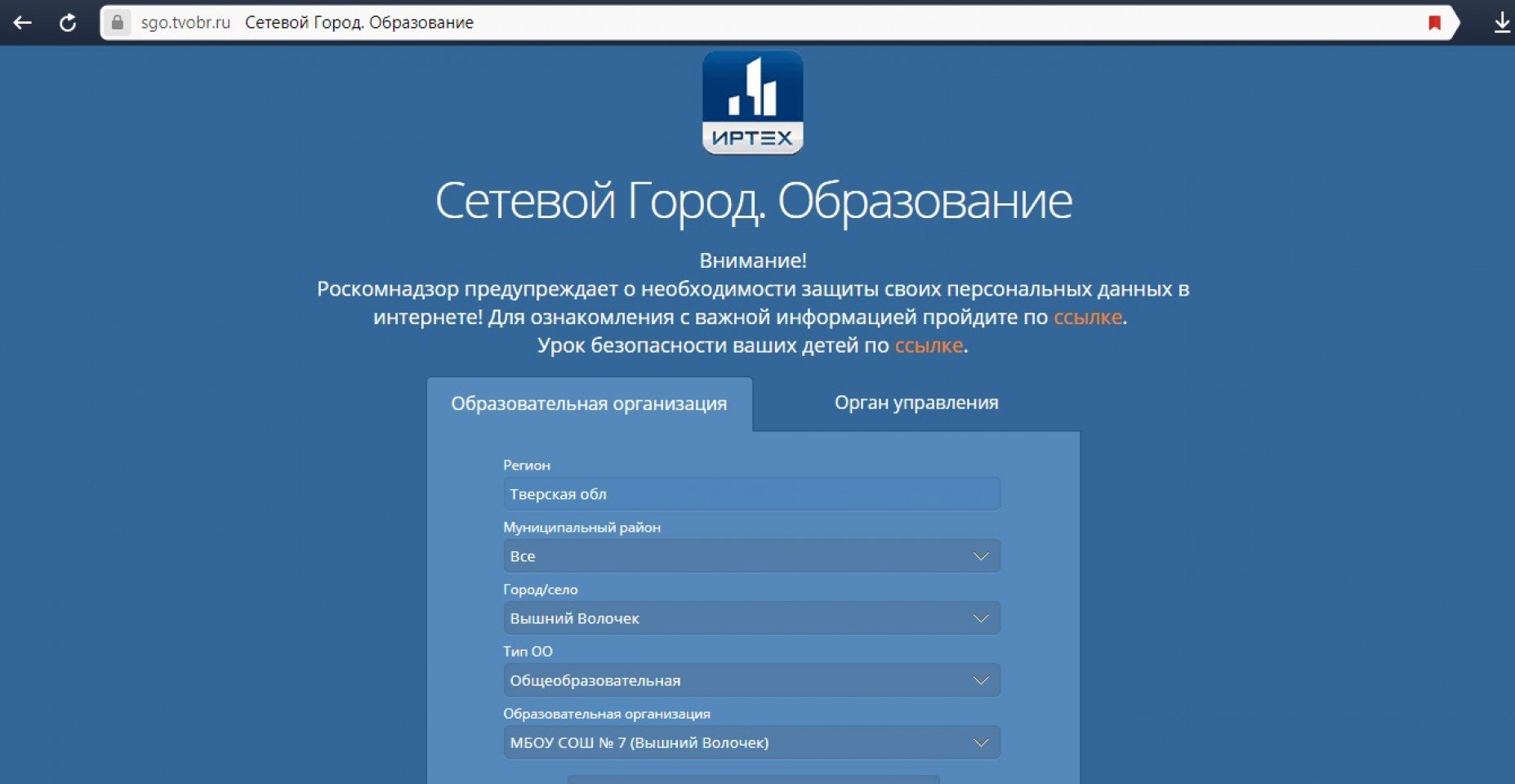
Task: Open the personal data protection 'ссылке' link
Action: click(x=1087, y=317)
